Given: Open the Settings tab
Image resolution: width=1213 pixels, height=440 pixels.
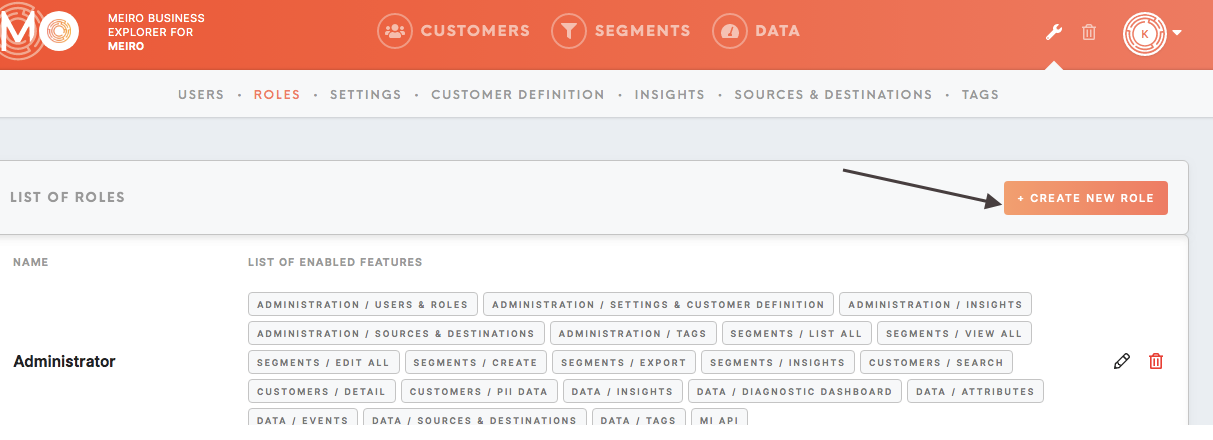Looking at the screenshot, I should (365, 95).
